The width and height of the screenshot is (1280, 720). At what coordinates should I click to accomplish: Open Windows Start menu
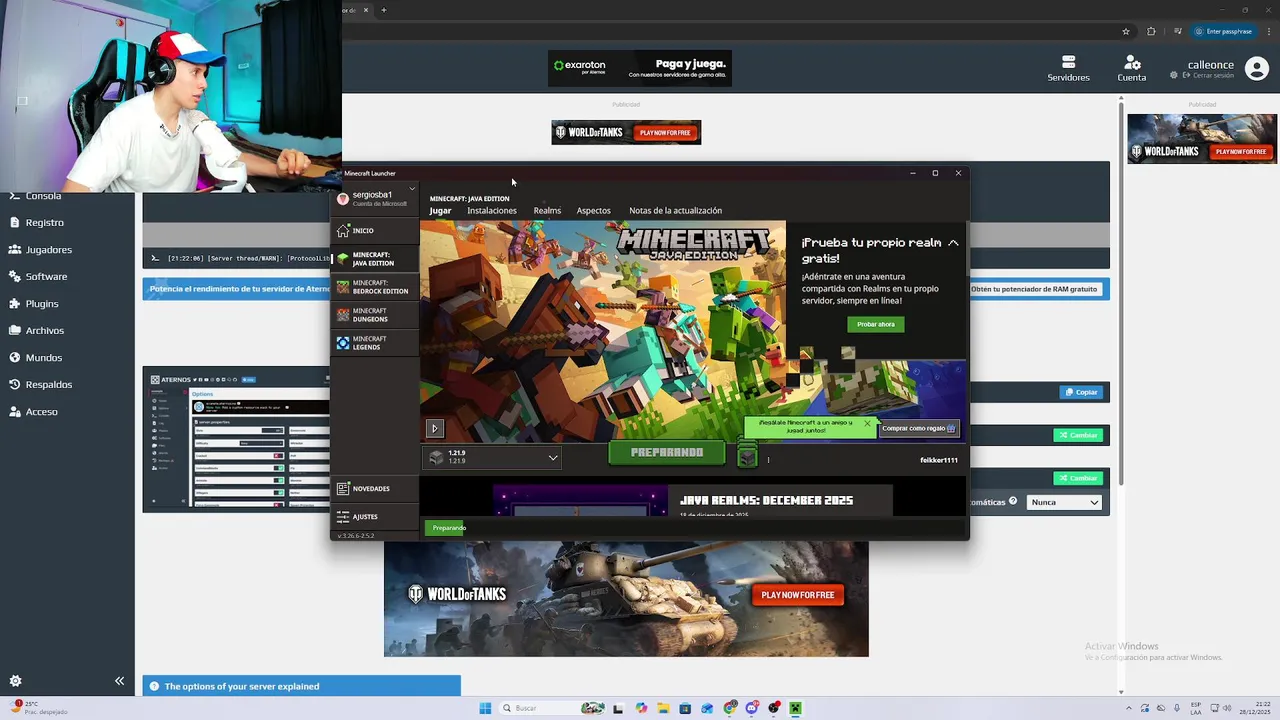point(485,708)
